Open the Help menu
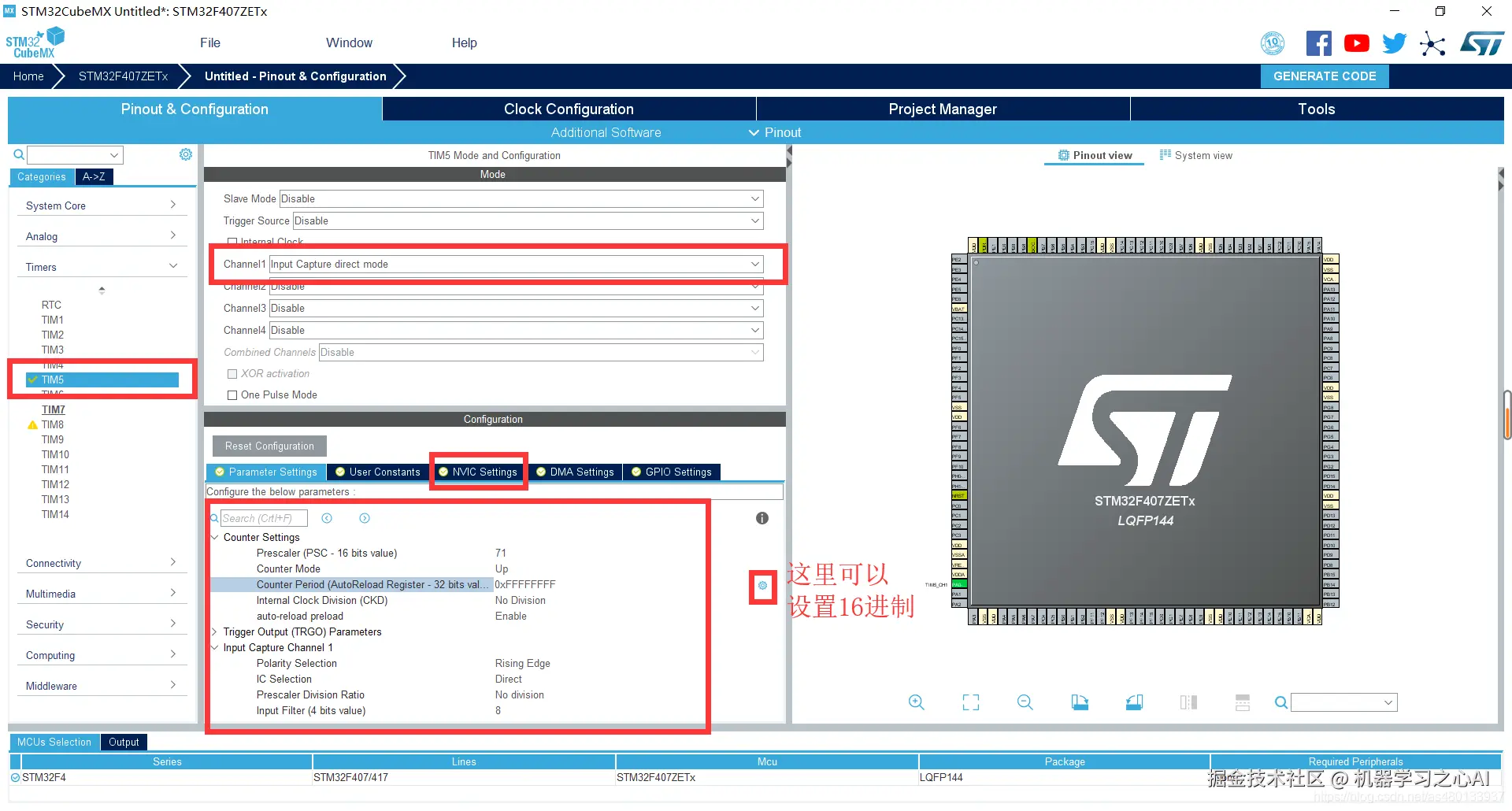The height and width of the screenshot is (811, 1512). (464, 43)
